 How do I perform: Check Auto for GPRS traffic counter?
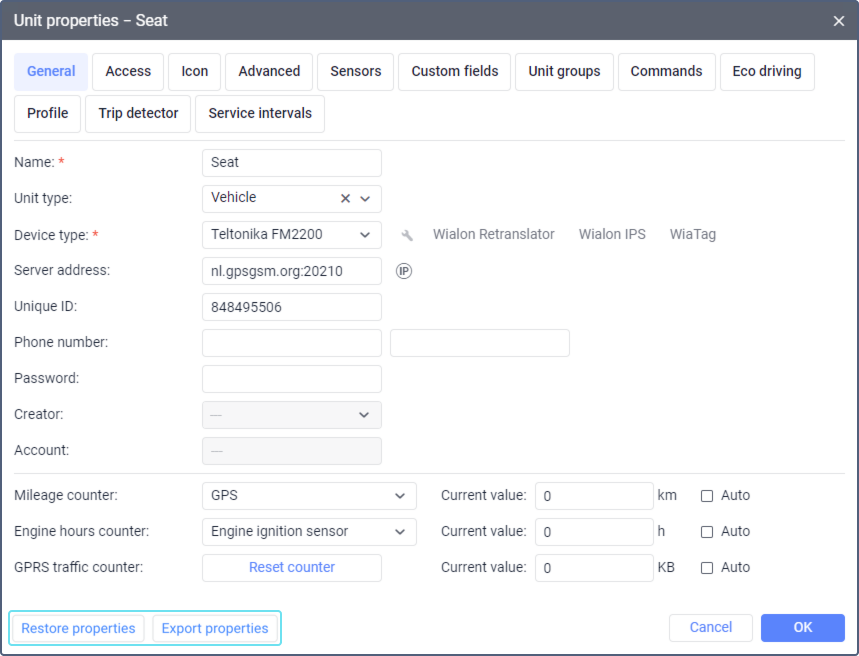coord(707,568)
